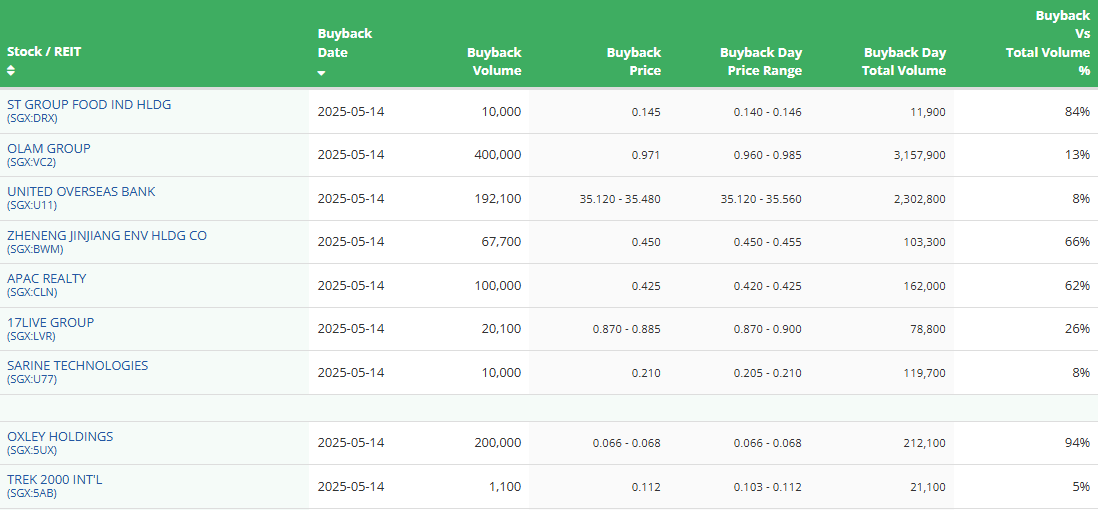Image resolution: width=1099 pixels, height=510 pixels.
Task: Select ticker code (SGX:CLN)
Action: (x=32, y=292)
